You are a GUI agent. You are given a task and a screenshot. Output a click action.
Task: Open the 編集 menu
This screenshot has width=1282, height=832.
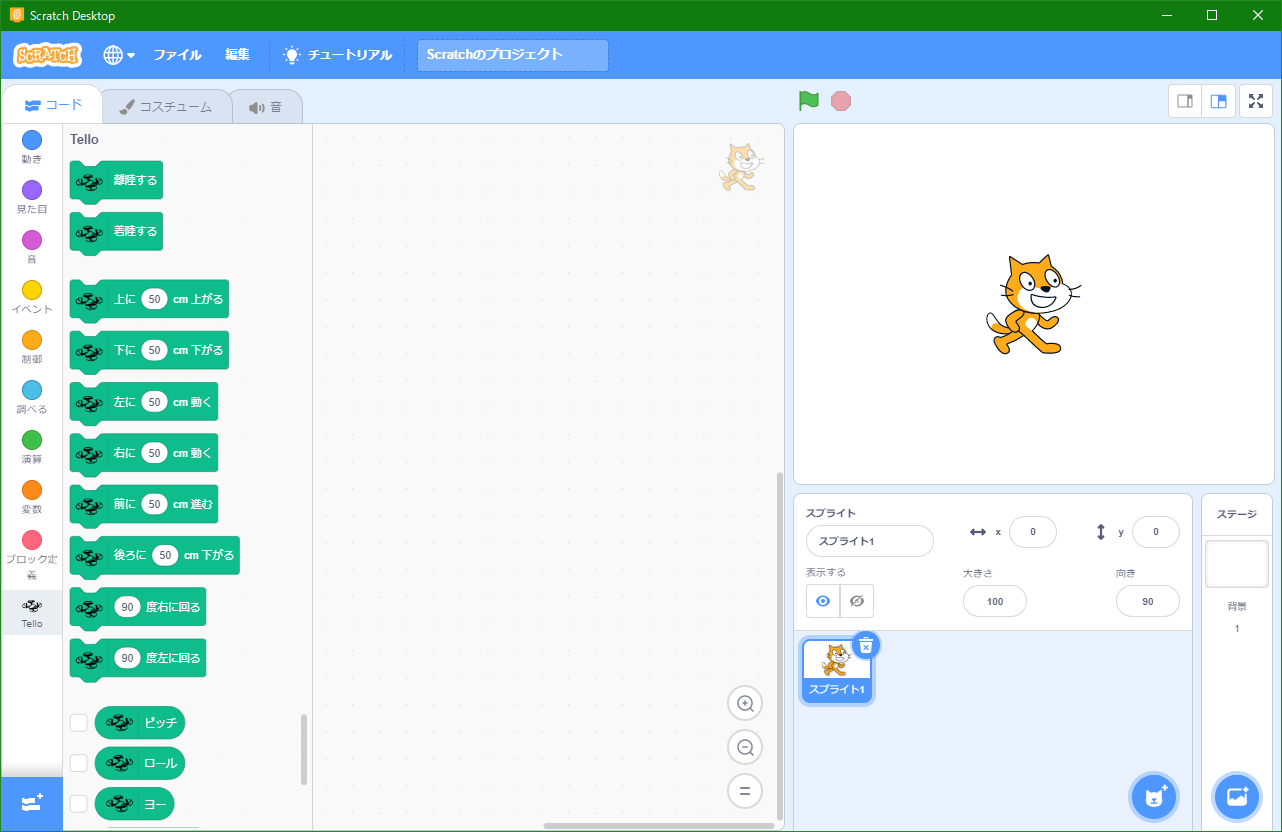tap(237, 55)
